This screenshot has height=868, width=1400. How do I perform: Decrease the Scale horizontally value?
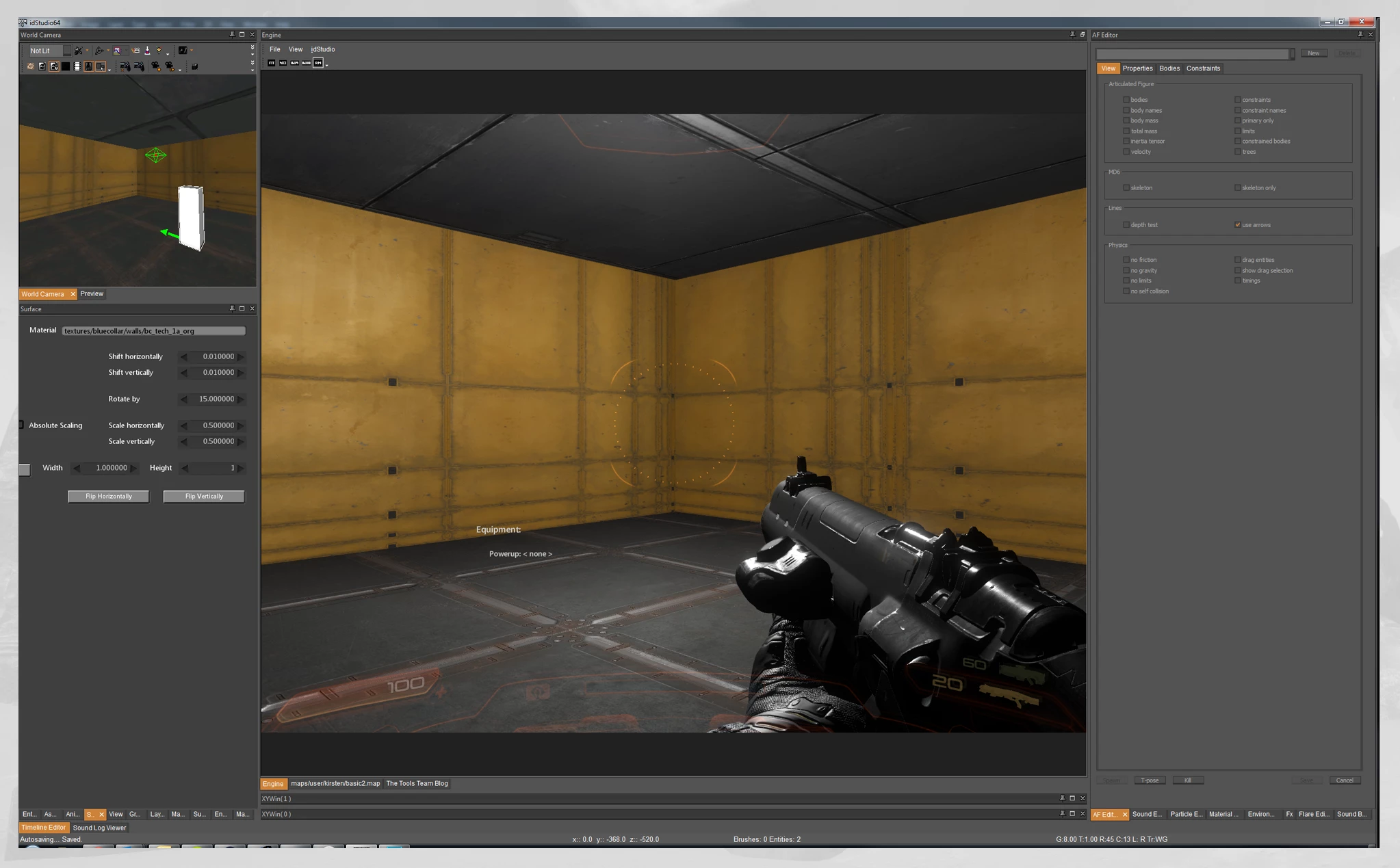[x=183, y=425]
